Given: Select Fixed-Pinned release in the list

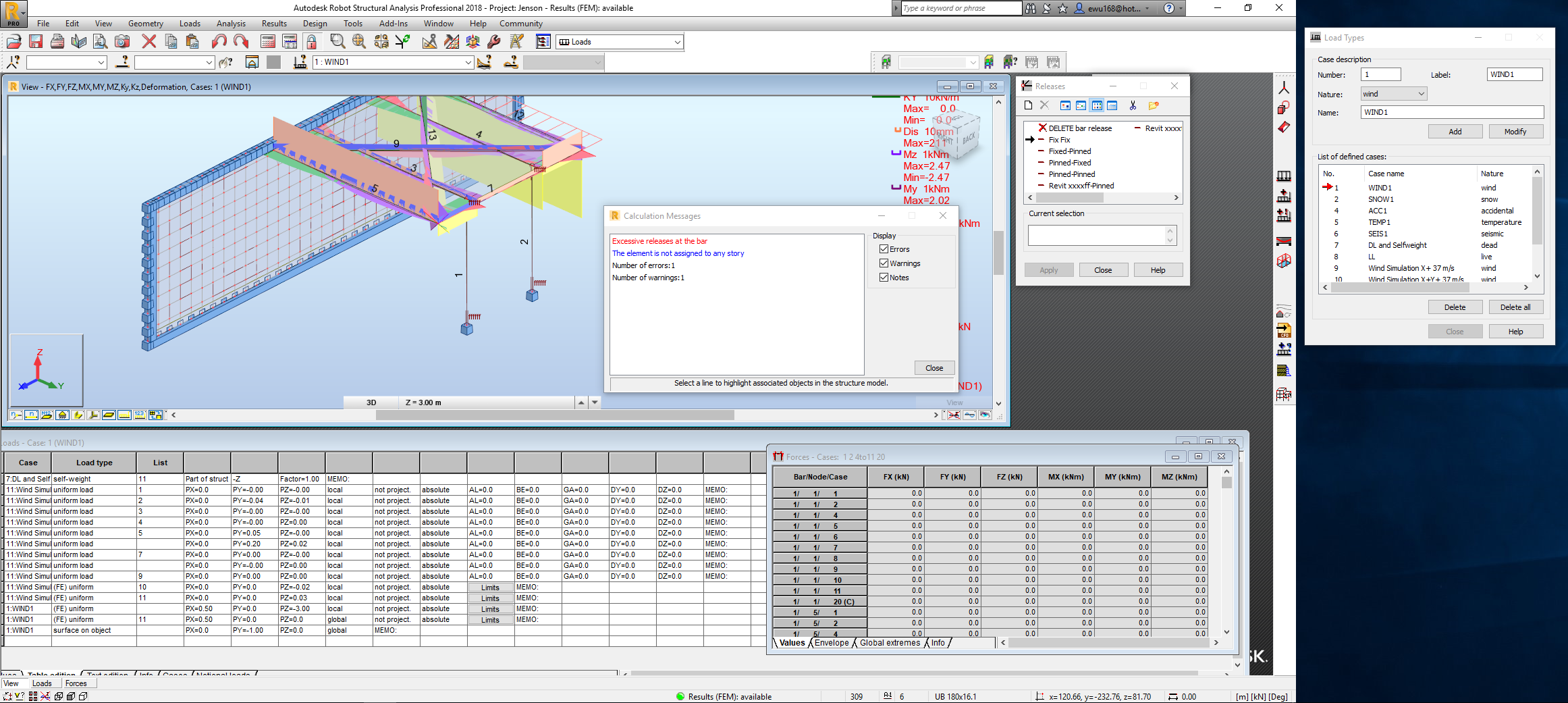Looking at the screenshot, I should [x=1070, y=151].
